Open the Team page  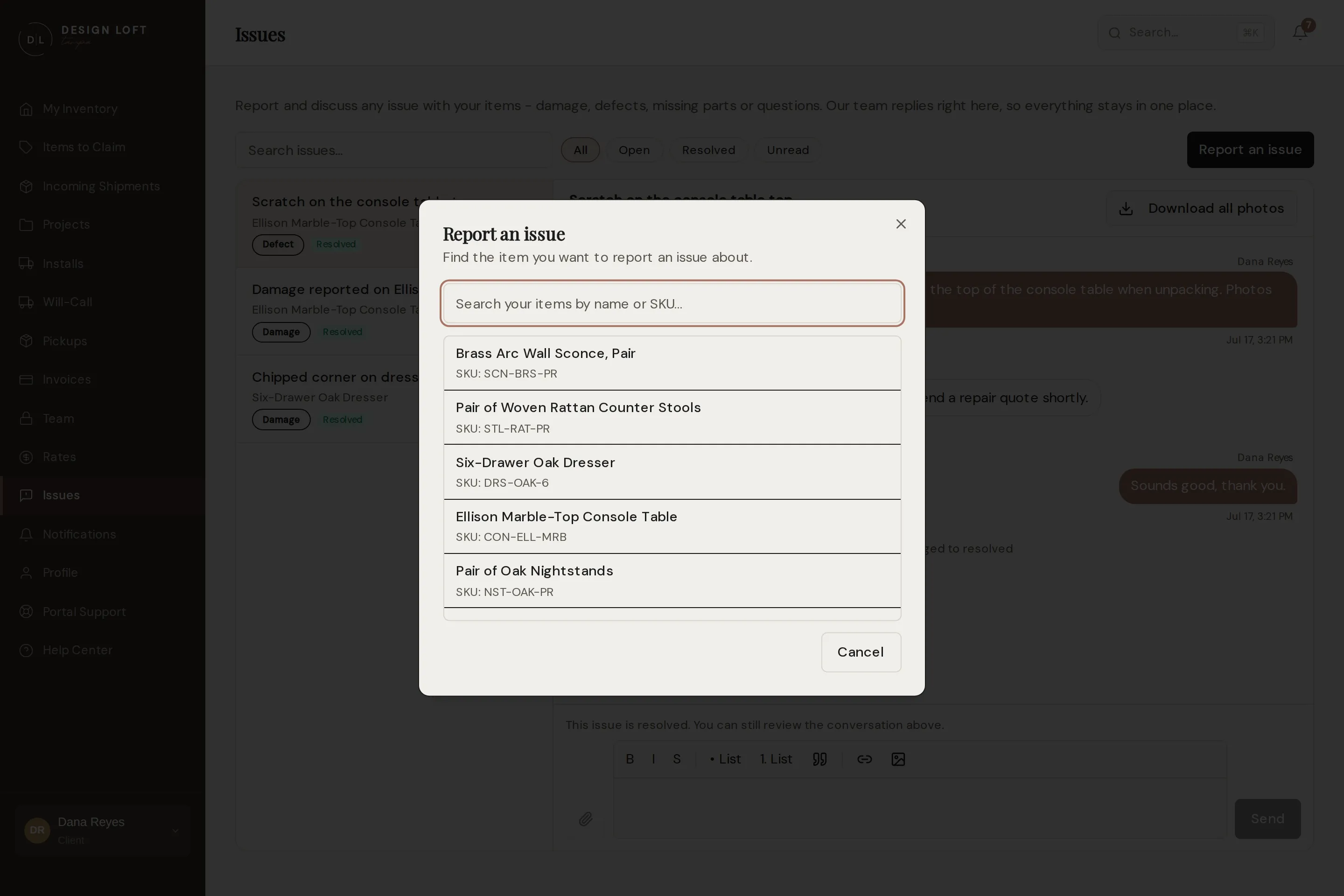pyautogui.click(x=103, y=418)
